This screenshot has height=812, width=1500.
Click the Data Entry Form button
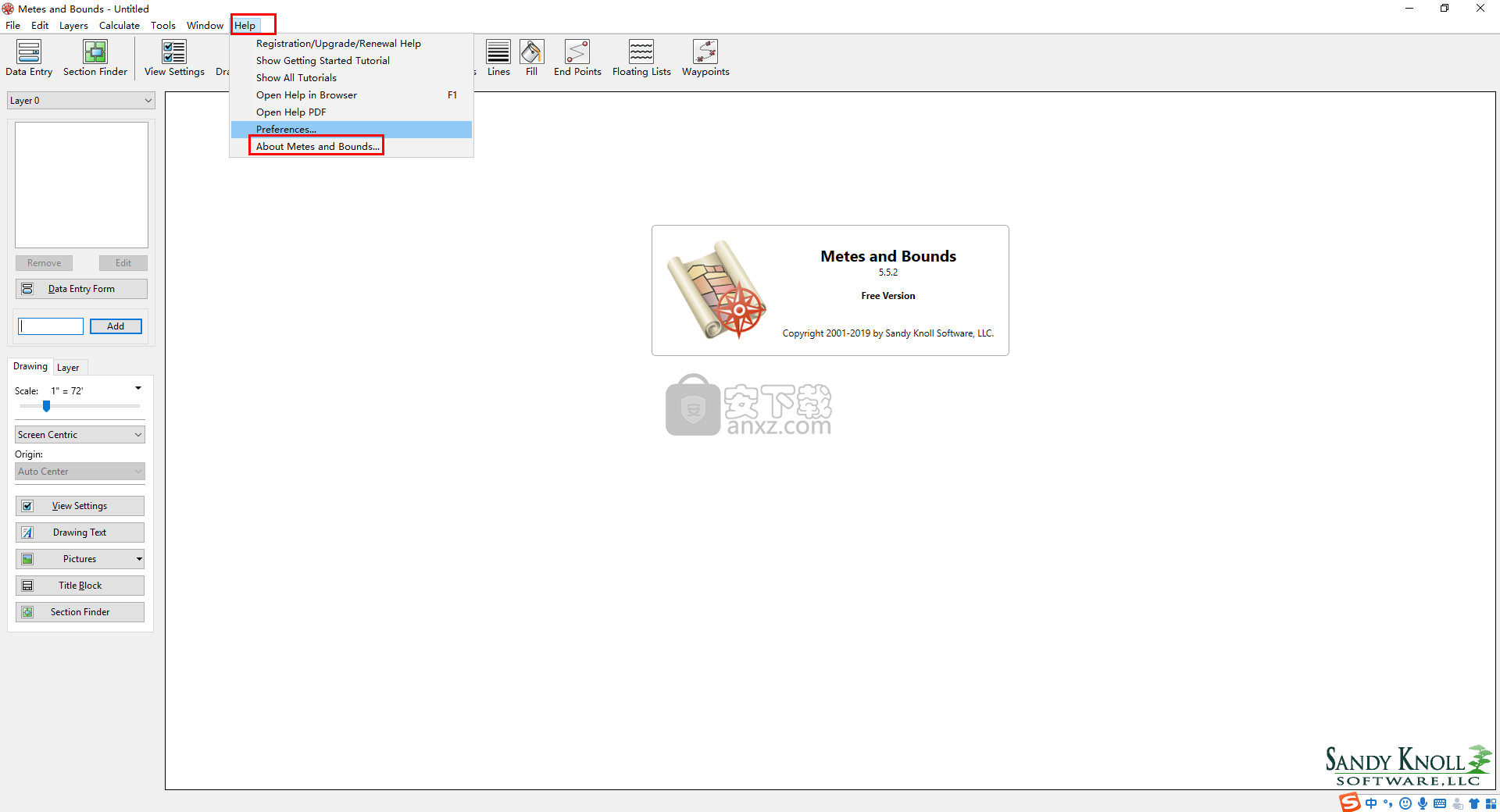coord(81,289)
